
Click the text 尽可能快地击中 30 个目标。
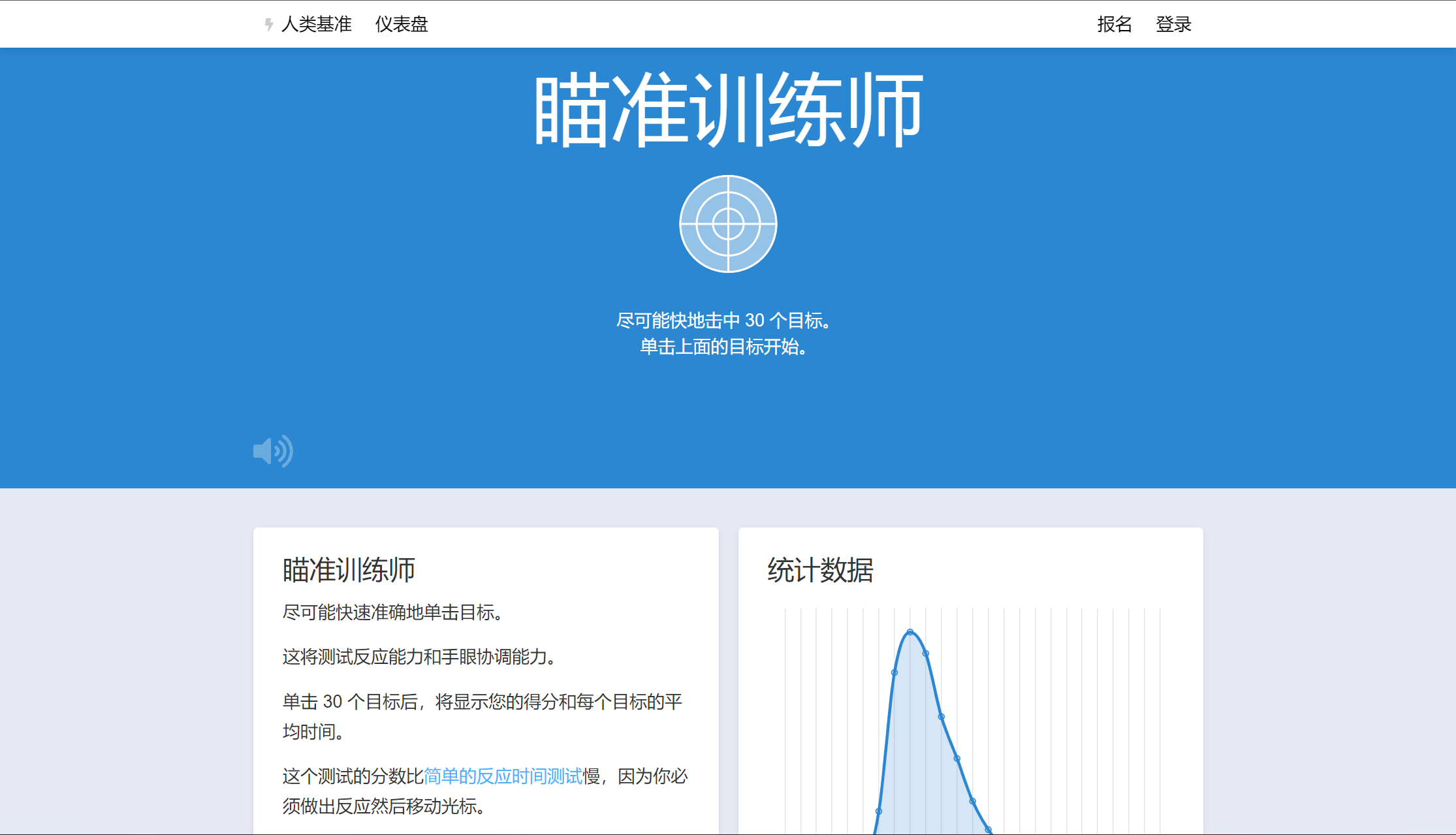pyautogui.click(x=723, y=321)
